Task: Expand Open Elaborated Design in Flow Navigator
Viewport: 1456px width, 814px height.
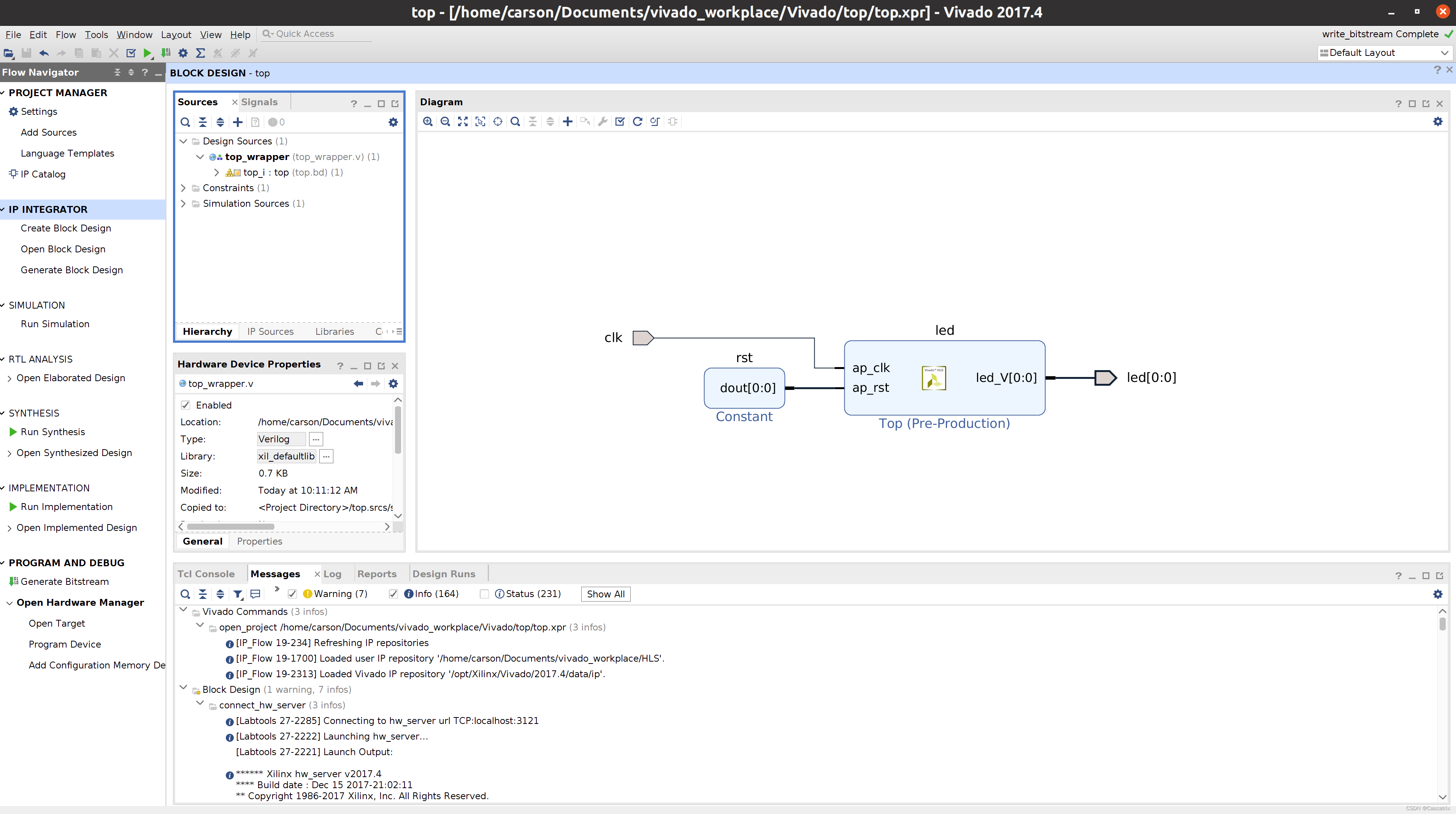Action: pyautogui.click(x=10, y=378)
